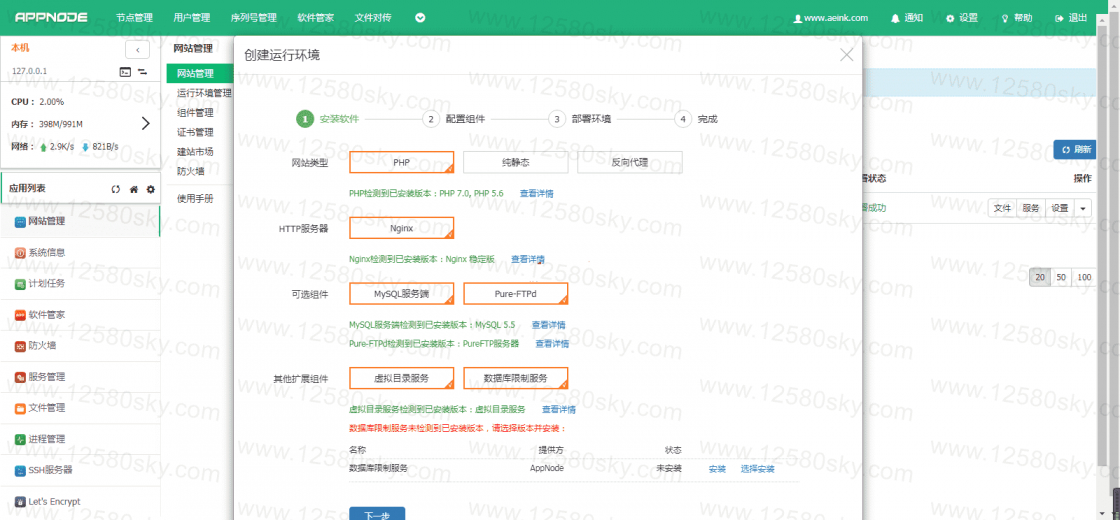Expand system resource details with right arrow
The image size is (1120, 520).
point(146,123)
